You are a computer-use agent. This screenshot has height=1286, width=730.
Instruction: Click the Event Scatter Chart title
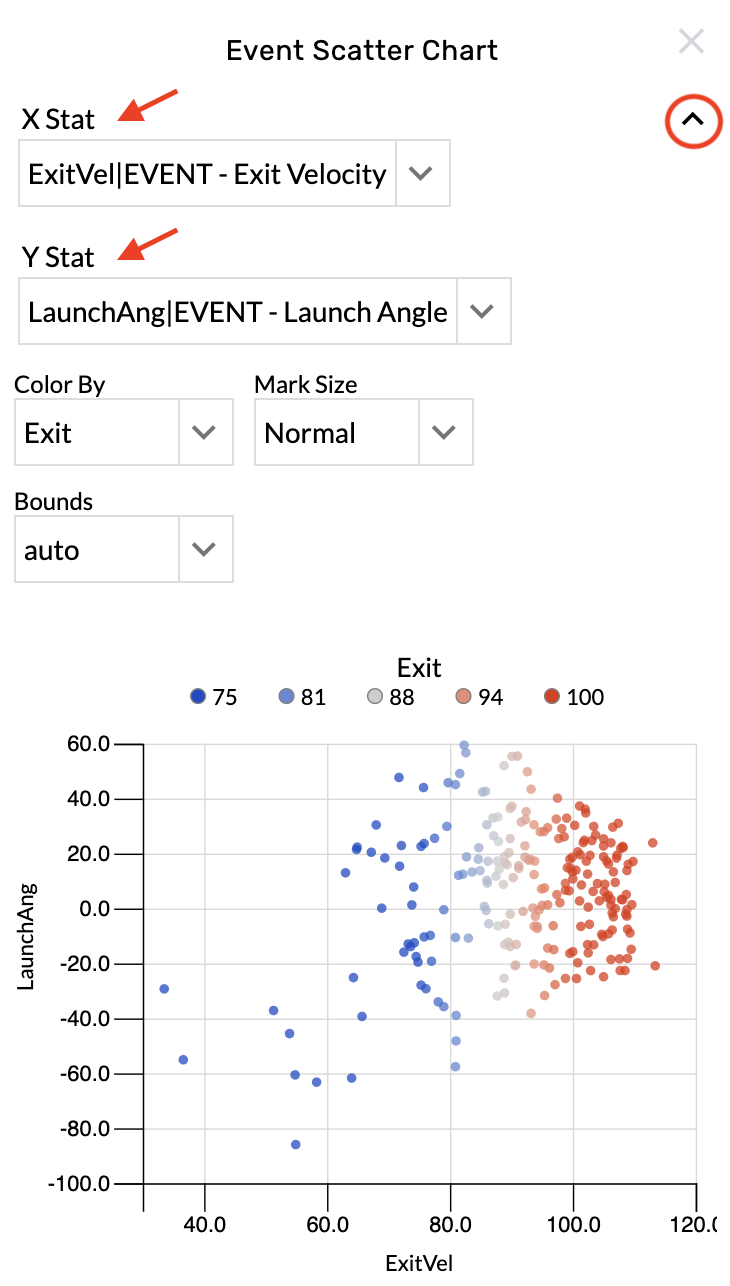(362, 50)
